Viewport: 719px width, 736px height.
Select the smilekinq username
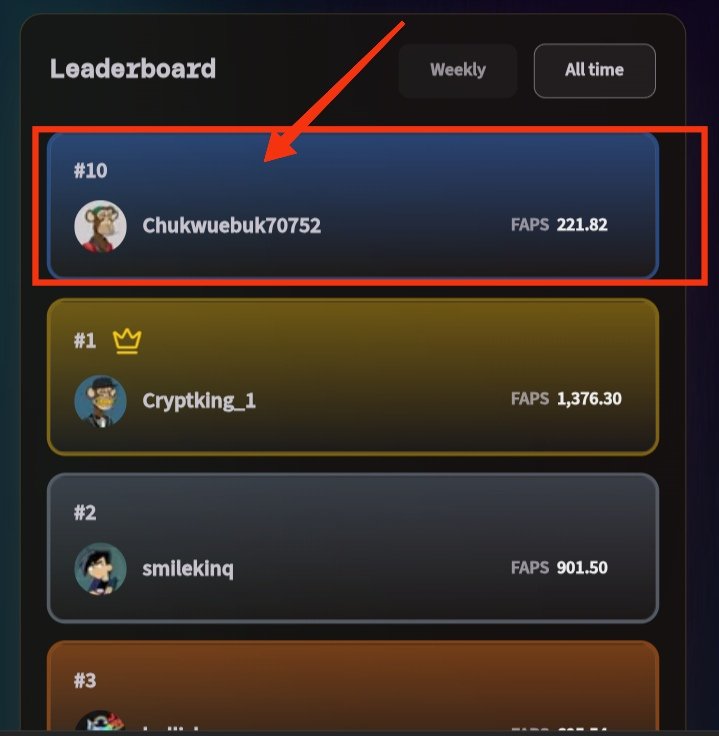(188, 569)
